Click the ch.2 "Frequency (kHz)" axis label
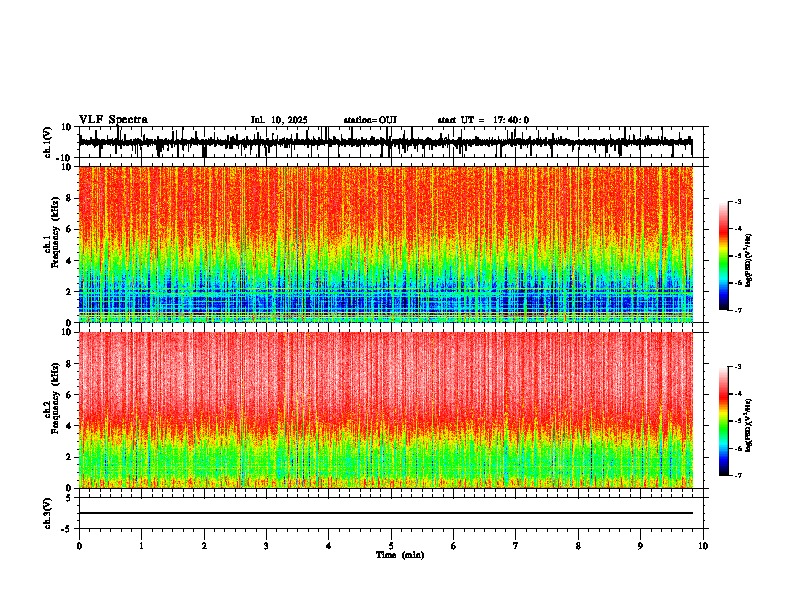 (x=55, y=398)
